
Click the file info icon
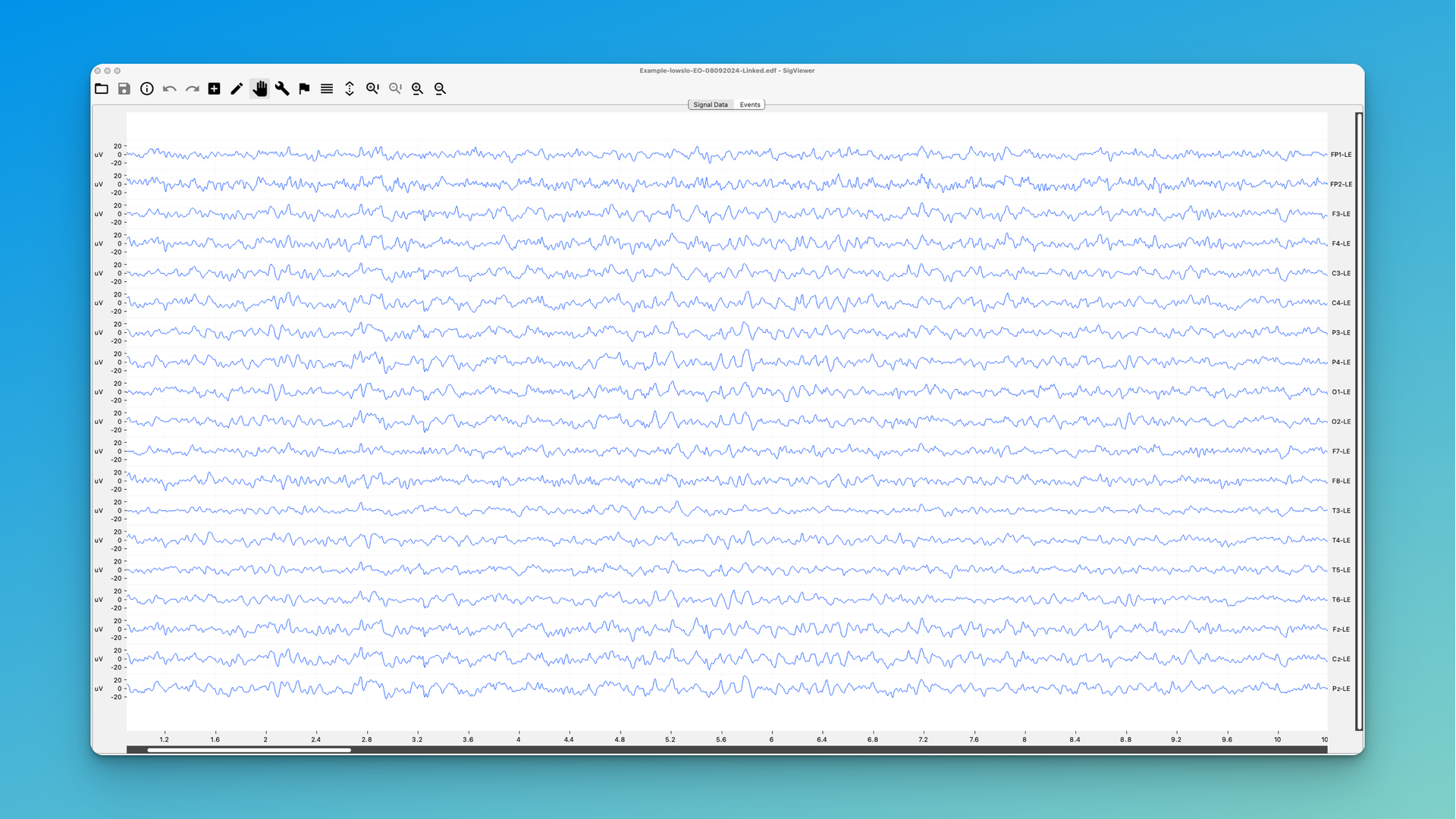tap(147, 89)
